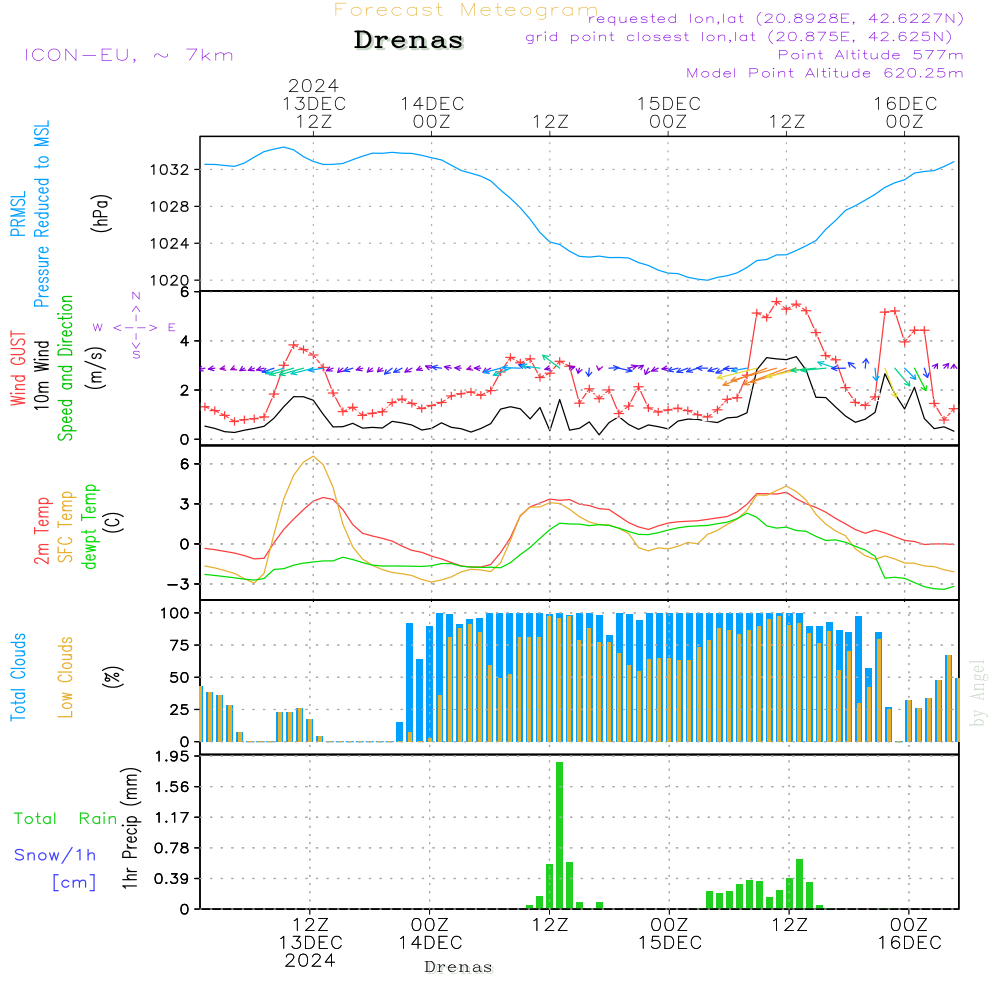Click the 1020 pressure axis value

click(x=170, y=280)
